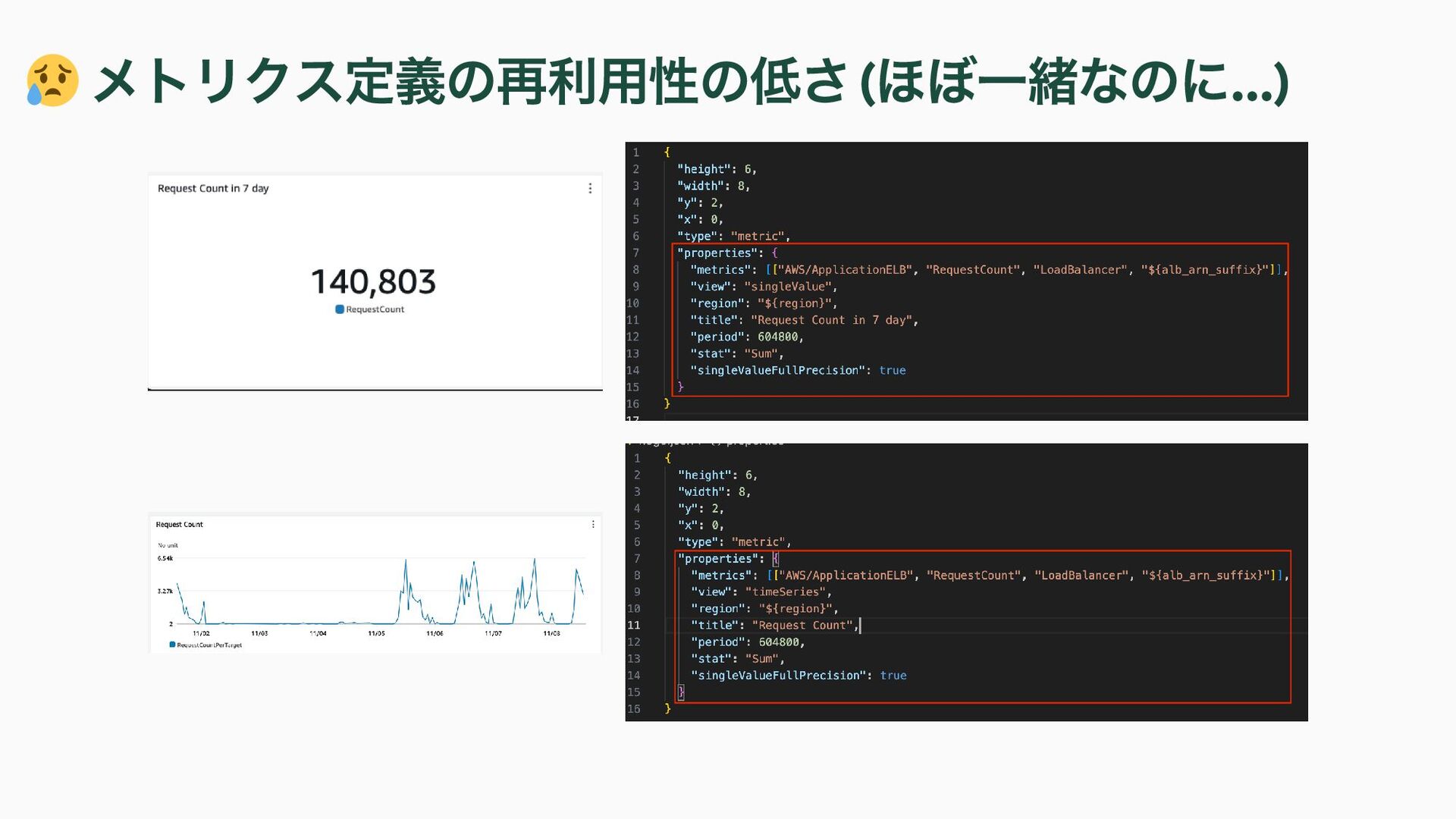The height and width of the screenshot is (819, 1456).
Task: Click "singleValueFullPrecision": true in the timeSeries editor
Action: point(799,675)
